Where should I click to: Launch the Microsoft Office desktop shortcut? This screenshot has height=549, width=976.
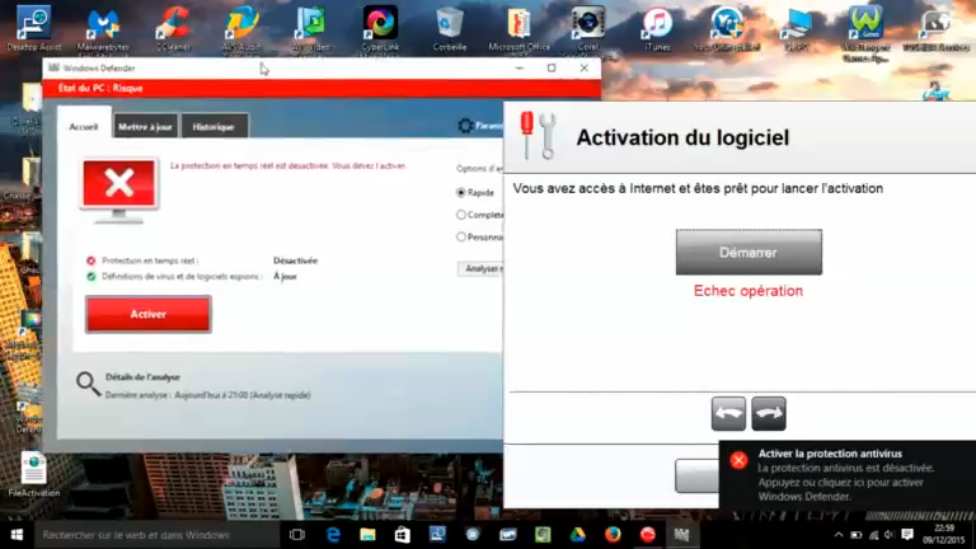point(518,27)
